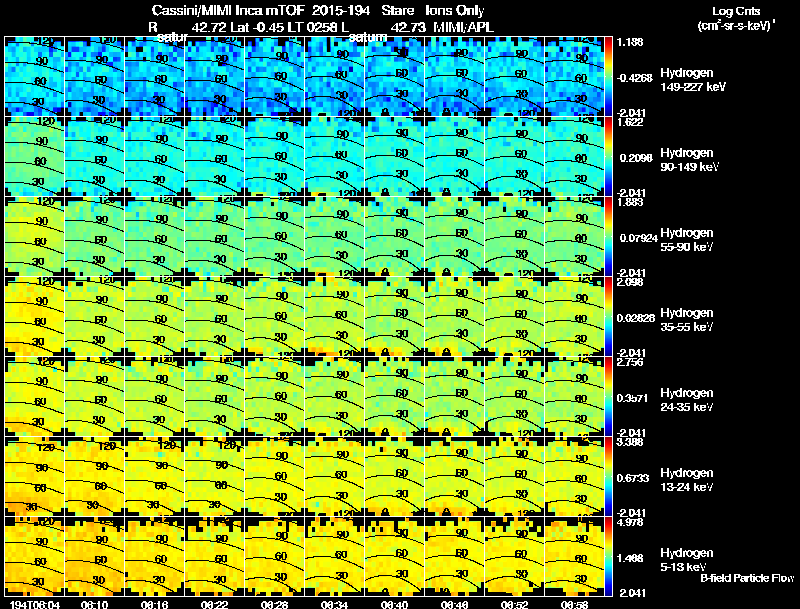800x609 pixels.
Task: Click the Stare Ions Only title text
Action: point(433,11)
